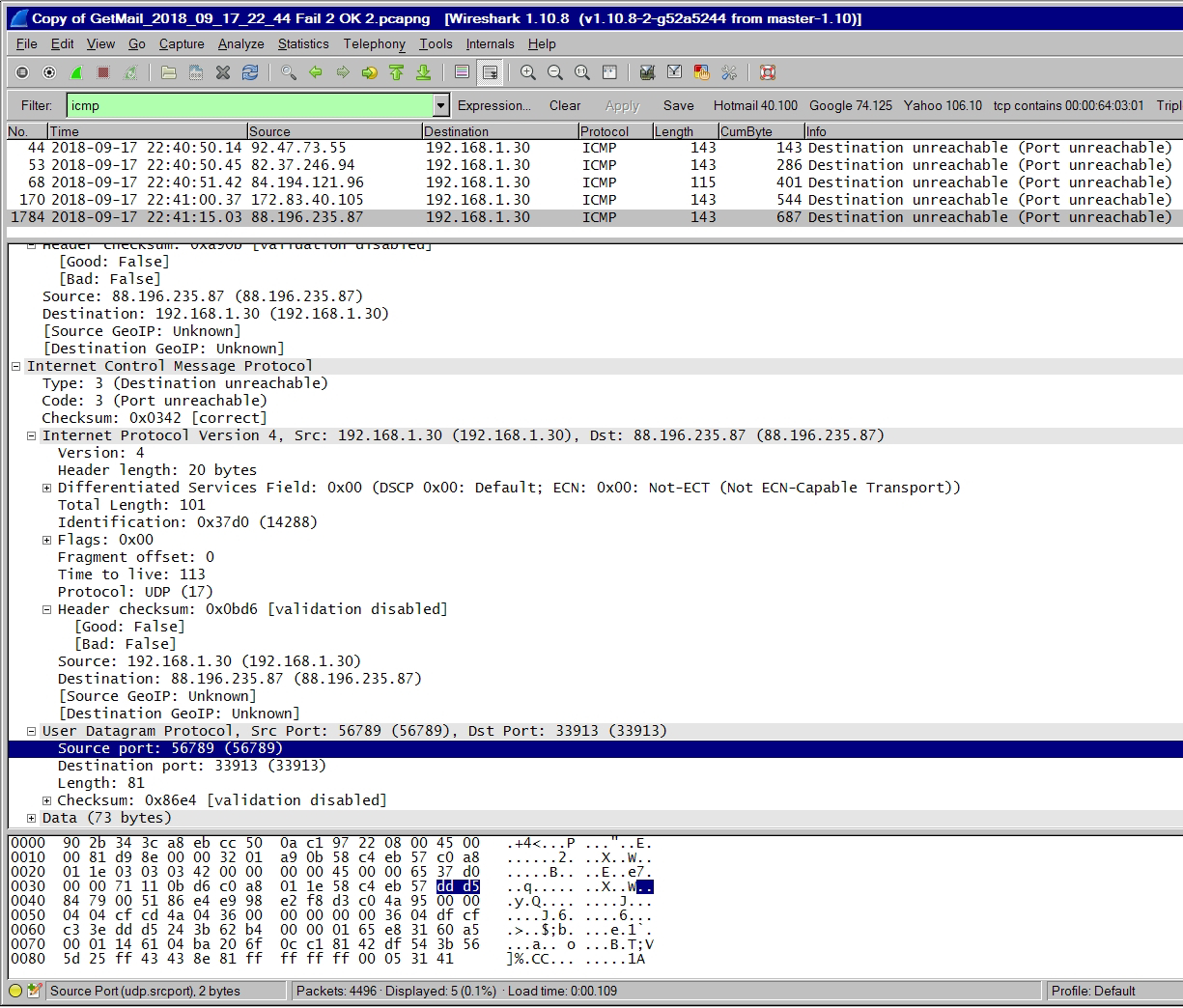The image size is (1183, 1008).
Task: Open Coloring Rules from the toolbar
Action: tap(702, 72)
